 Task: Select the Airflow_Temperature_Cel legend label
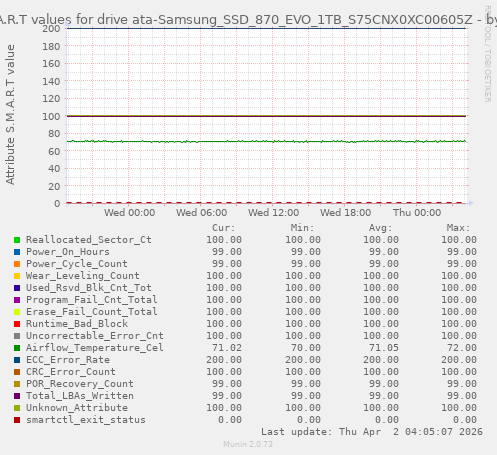point(95,348)
